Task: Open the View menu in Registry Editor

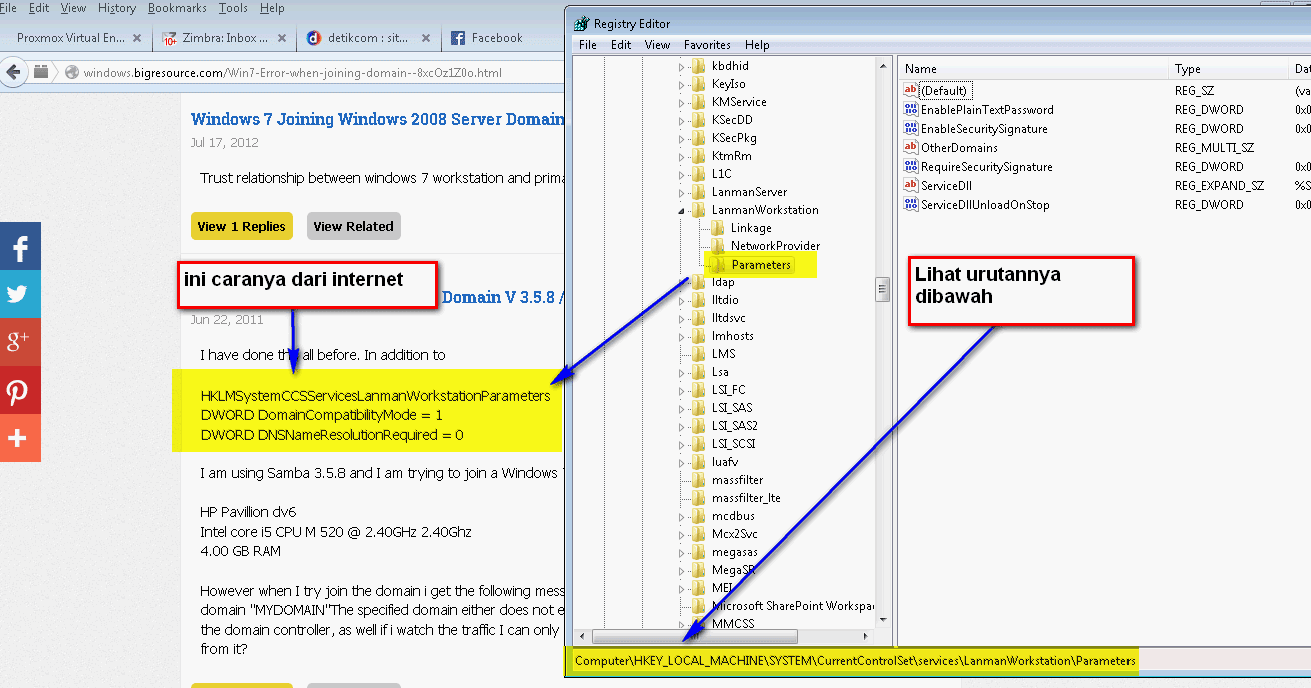Action: point(657,45)
